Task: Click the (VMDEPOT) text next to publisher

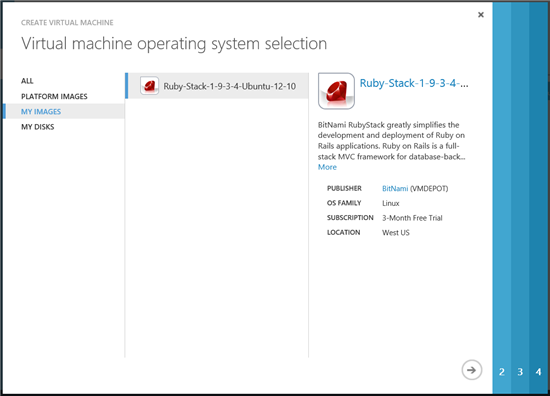Action: tap(429, 189)
